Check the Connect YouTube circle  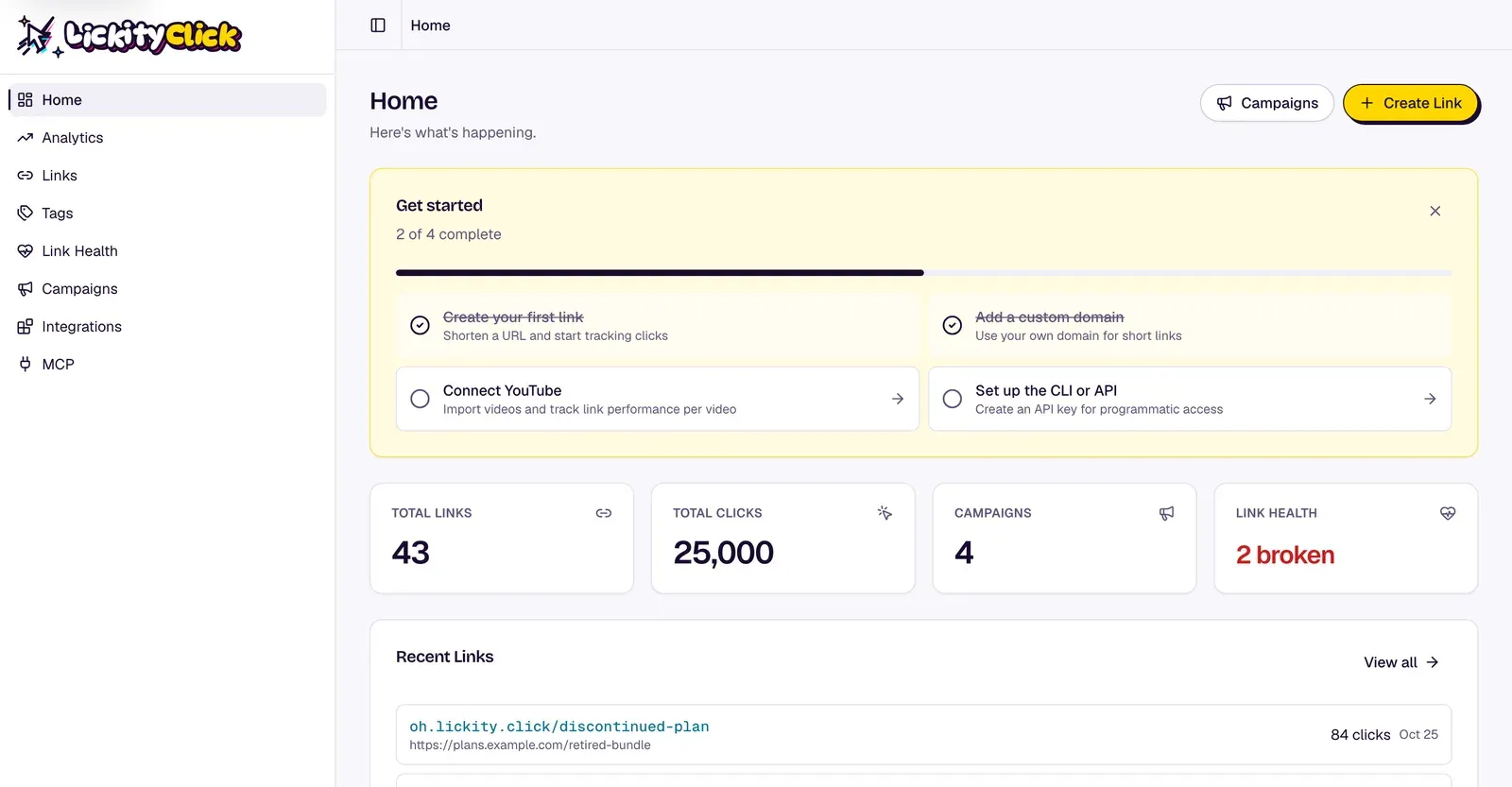coord(421,399)
